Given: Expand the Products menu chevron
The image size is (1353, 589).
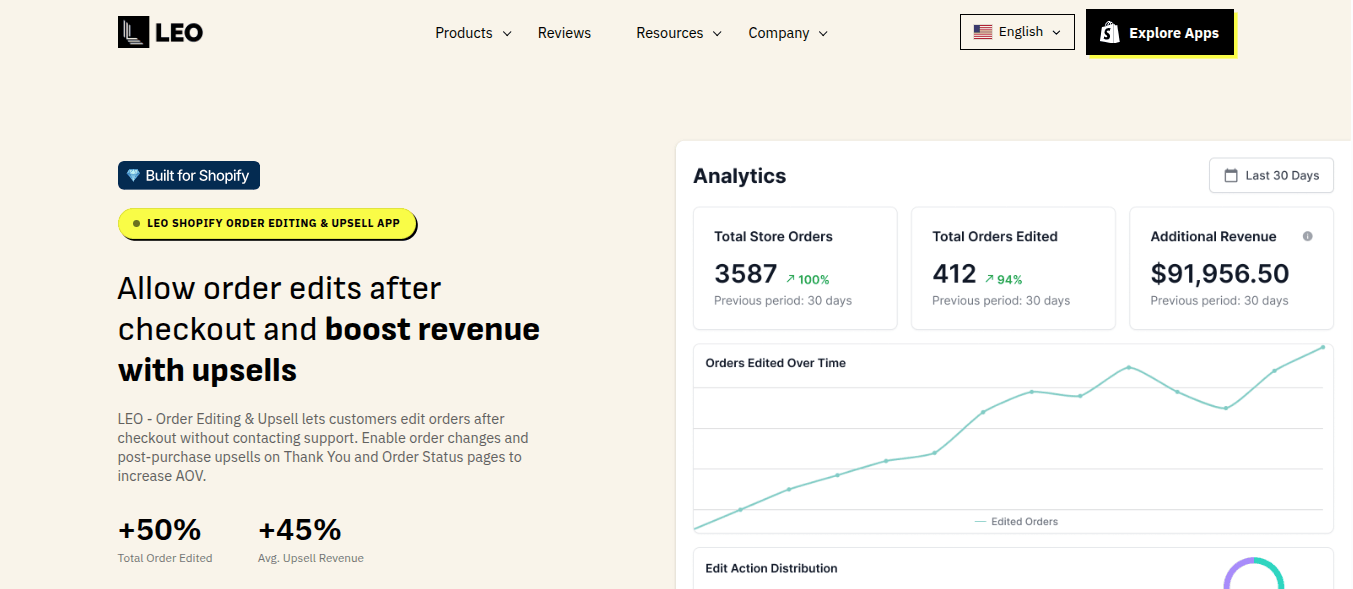Looking at the screenshot, I should (x=507, y=34).
